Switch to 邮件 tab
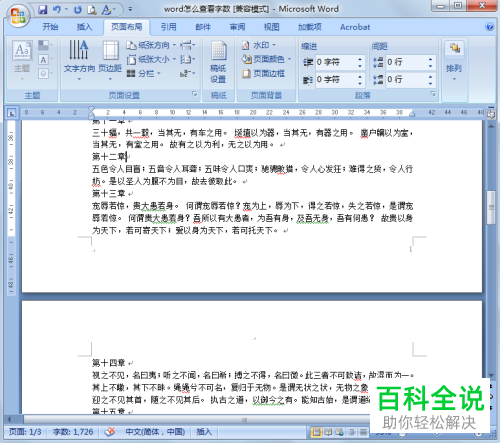This screenshot has width=500, height=443. [x=203, y=27]
